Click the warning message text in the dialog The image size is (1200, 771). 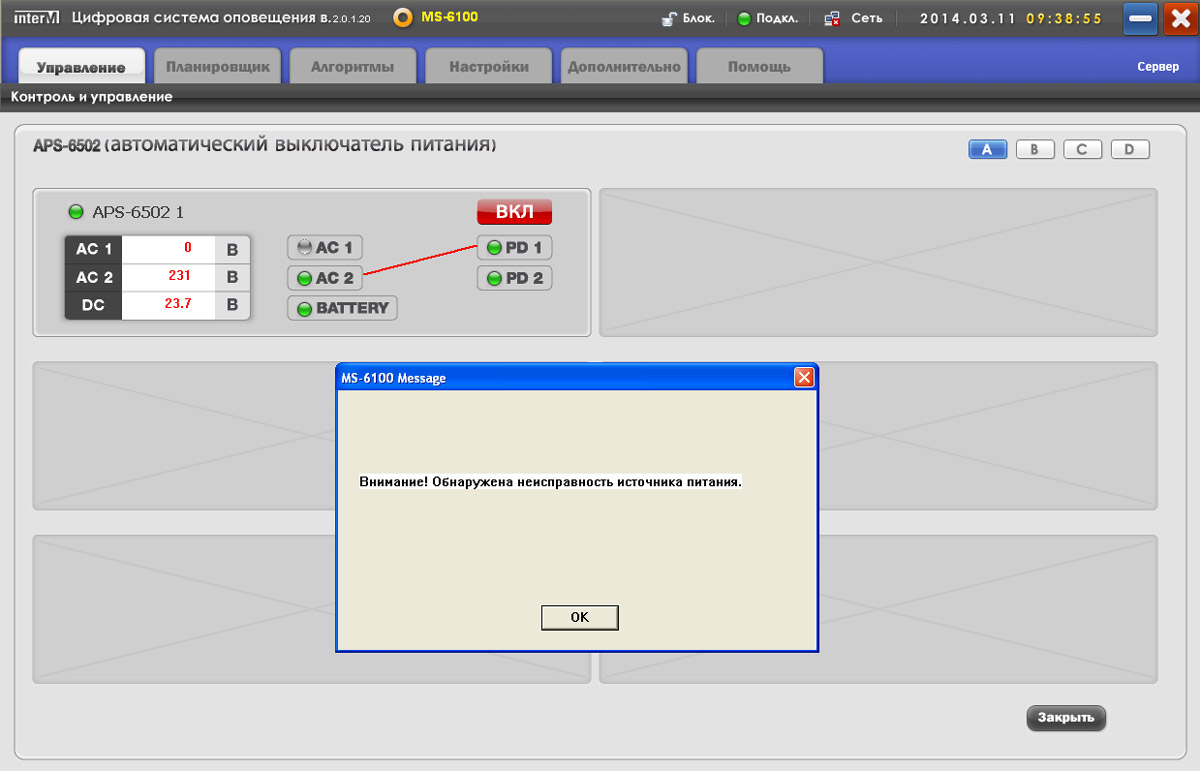(550, 481)
